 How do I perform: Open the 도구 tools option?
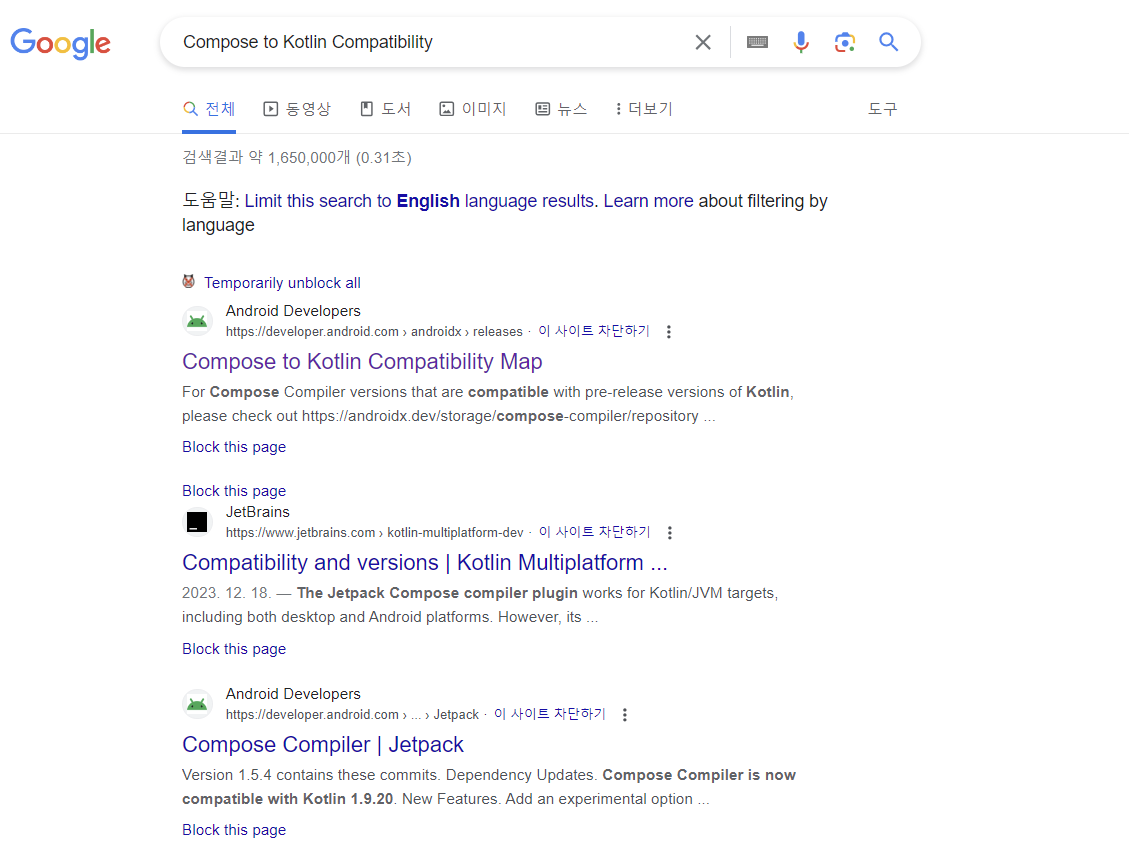tap(882, 109)
